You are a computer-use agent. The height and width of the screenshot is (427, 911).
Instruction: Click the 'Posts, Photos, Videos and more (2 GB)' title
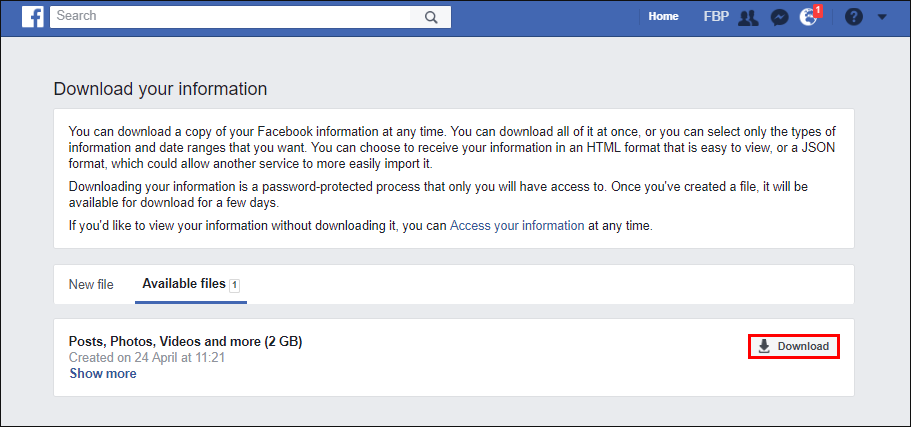(x=185, y=342)
